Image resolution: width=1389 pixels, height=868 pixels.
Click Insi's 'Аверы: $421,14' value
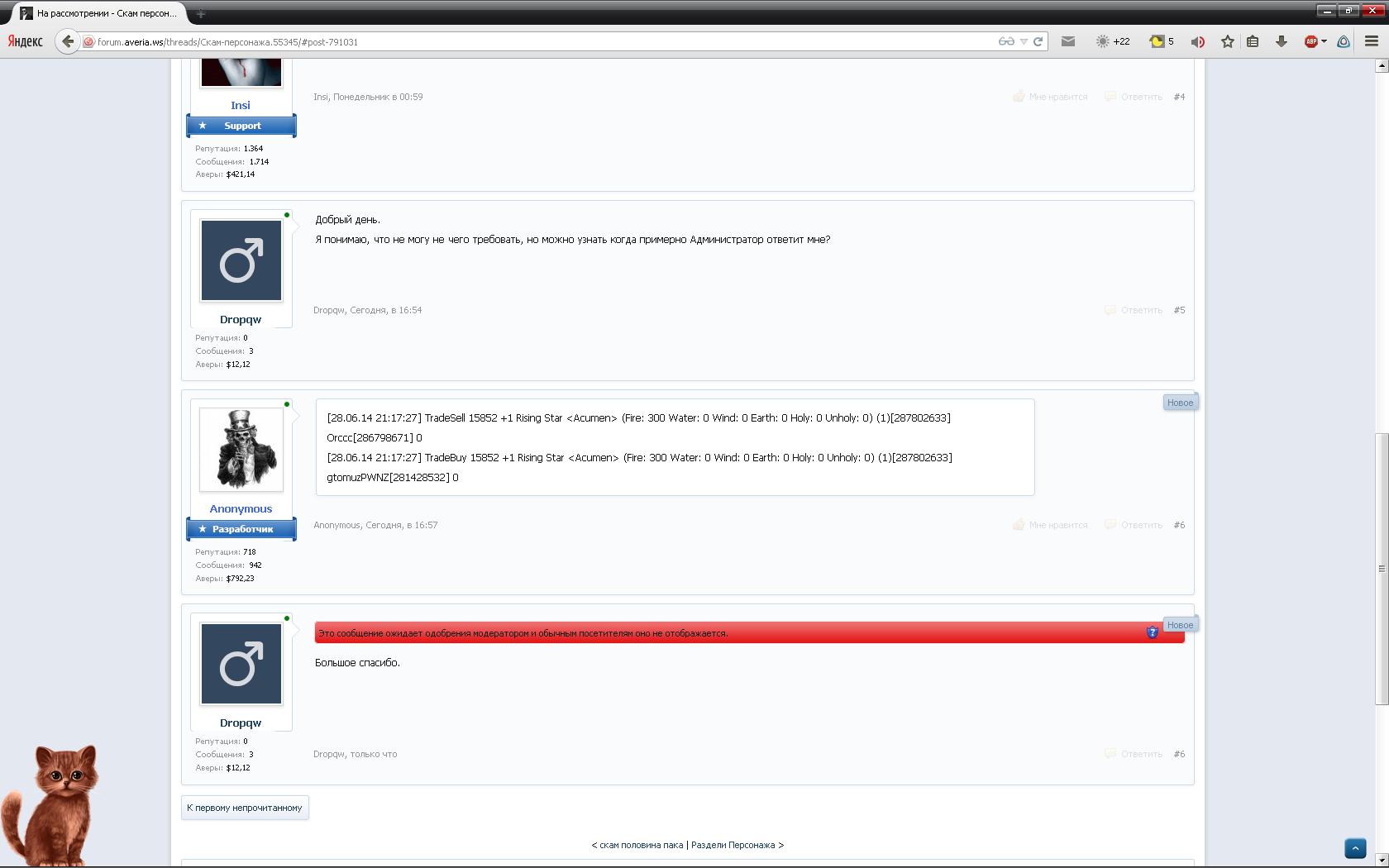tap(225, 174)
